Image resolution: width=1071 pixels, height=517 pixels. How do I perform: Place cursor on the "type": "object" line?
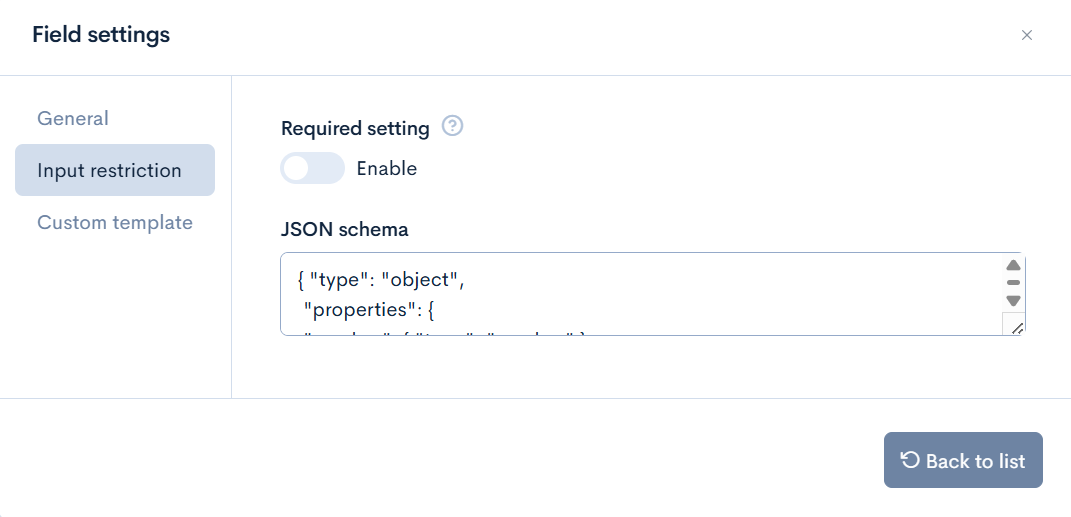point(382,280)
